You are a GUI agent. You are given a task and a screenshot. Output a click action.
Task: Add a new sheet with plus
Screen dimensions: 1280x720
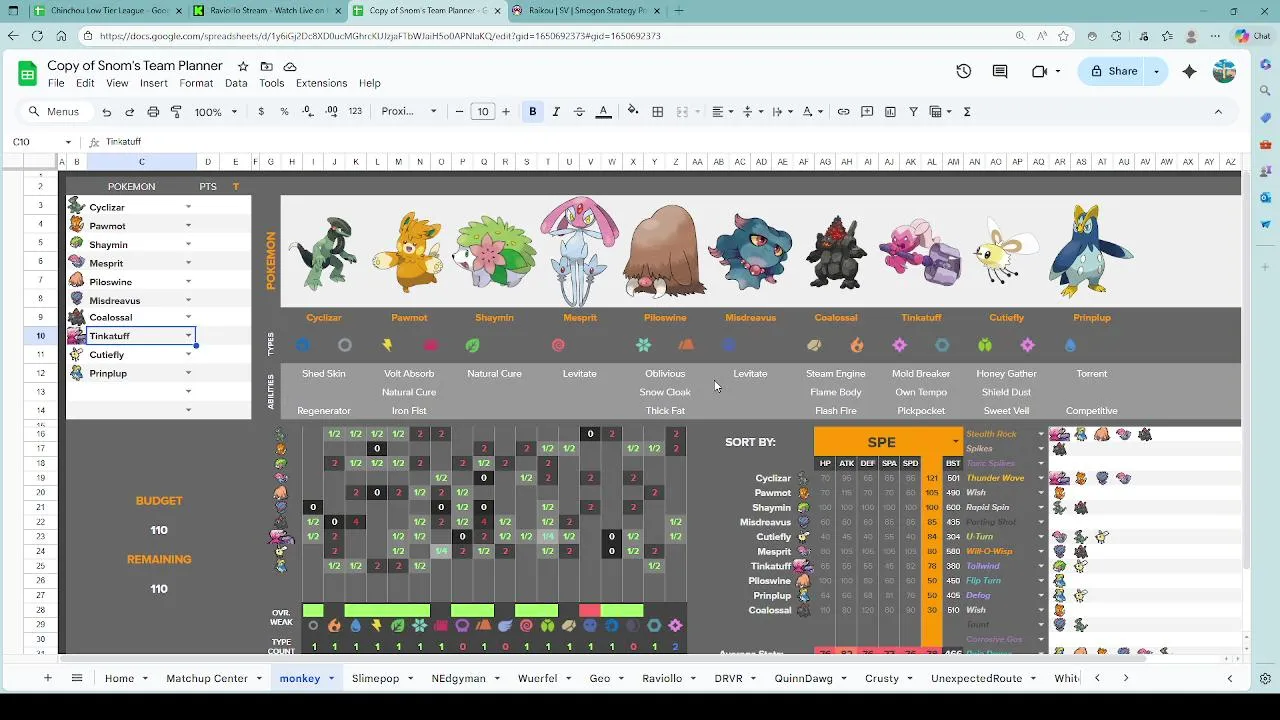pyautogui.click(x=47, y=678)
